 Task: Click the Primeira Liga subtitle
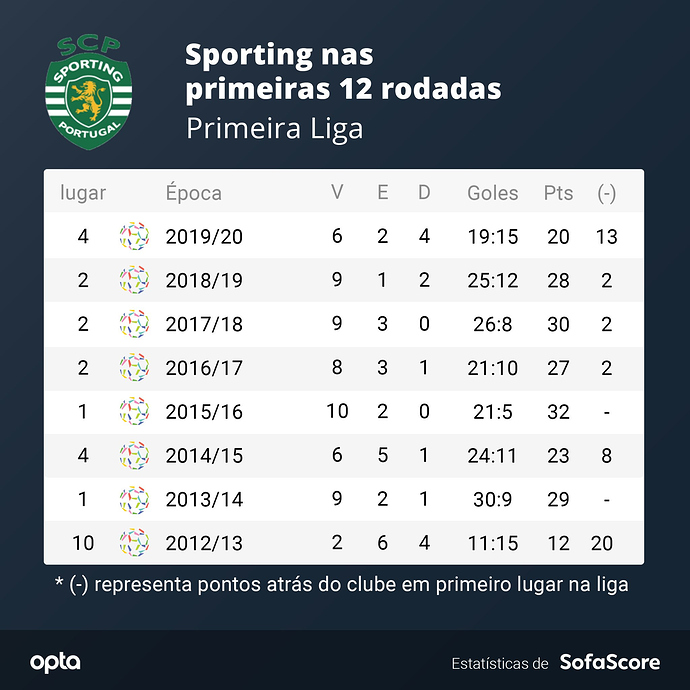[275, 129]
